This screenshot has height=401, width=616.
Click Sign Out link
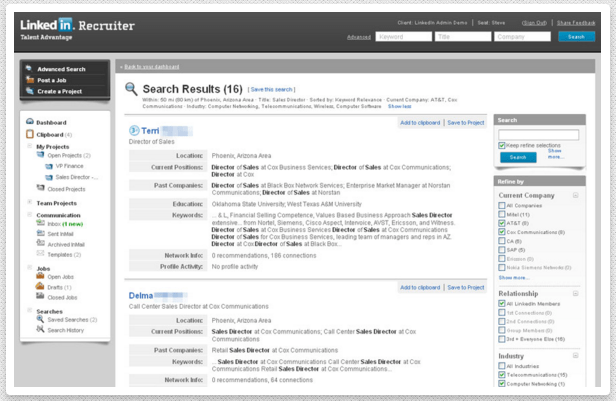[534, 23]
